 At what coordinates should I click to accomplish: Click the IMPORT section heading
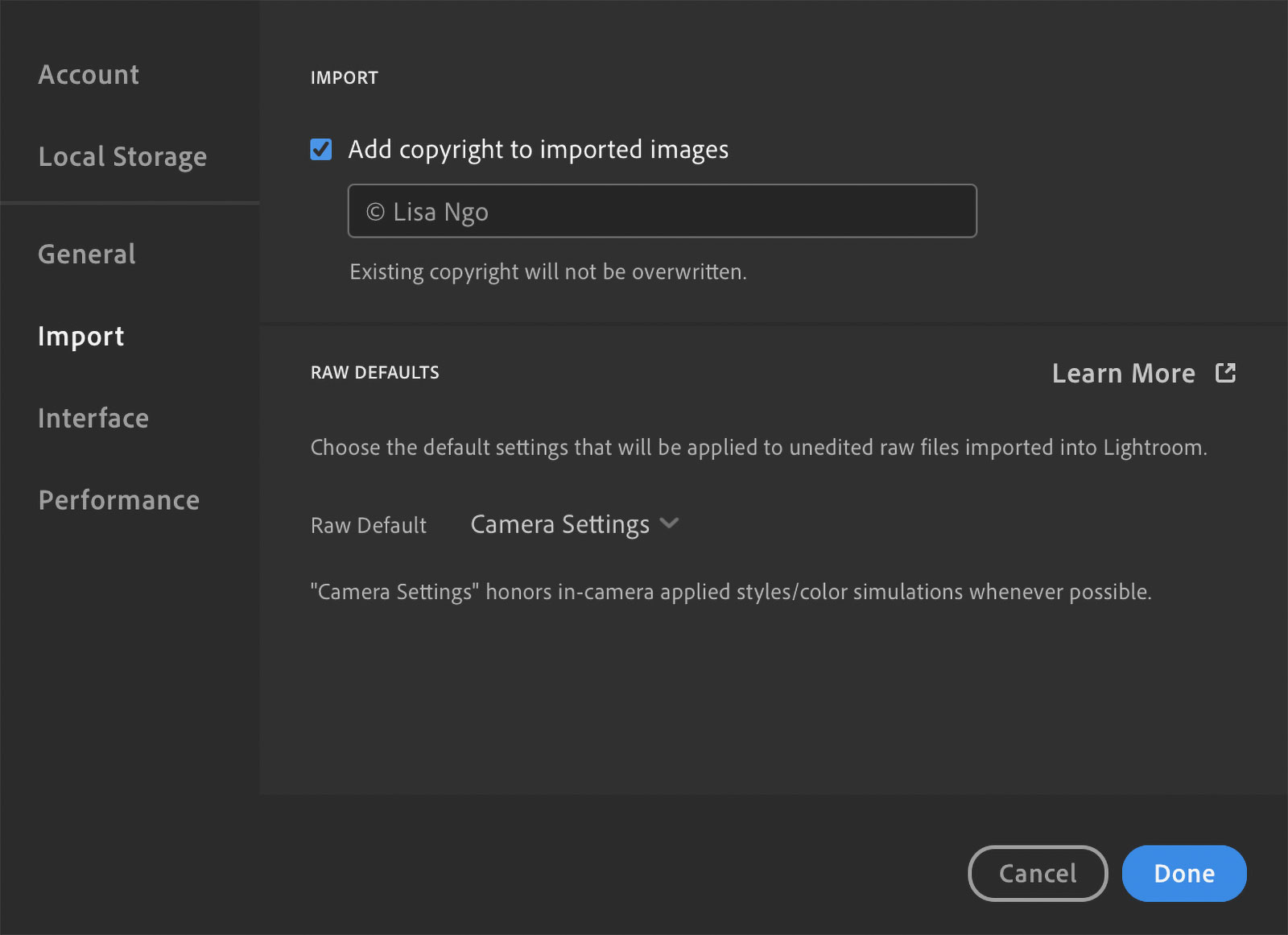344,78
